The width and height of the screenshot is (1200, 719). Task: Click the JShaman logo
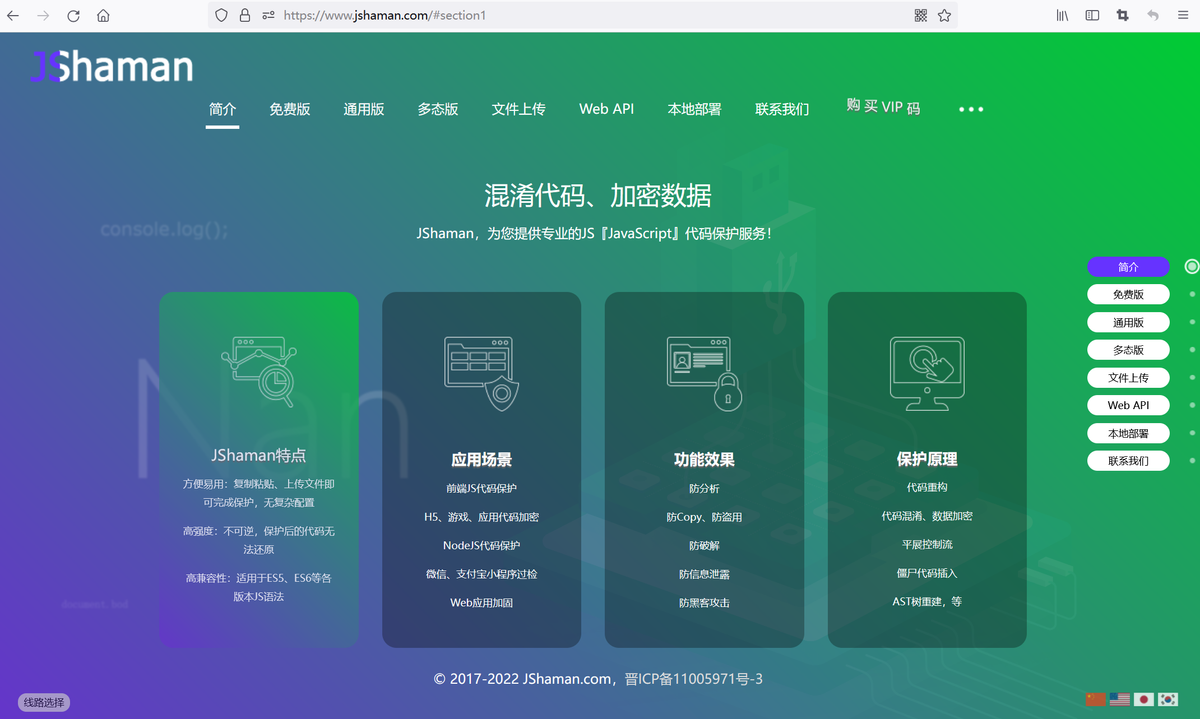(x=111, y=66)
